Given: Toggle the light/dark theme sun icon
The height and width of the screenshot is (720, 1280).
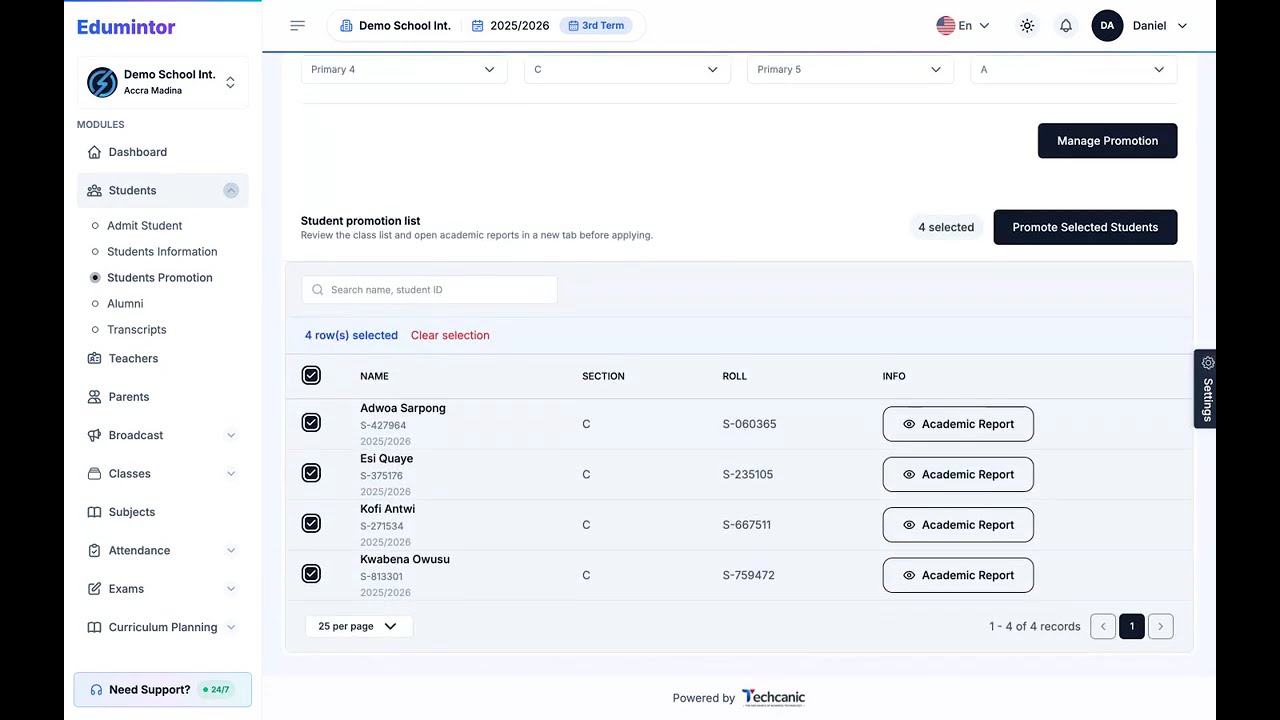Looking at the screenshot, I should click(x=1027, y=26).
